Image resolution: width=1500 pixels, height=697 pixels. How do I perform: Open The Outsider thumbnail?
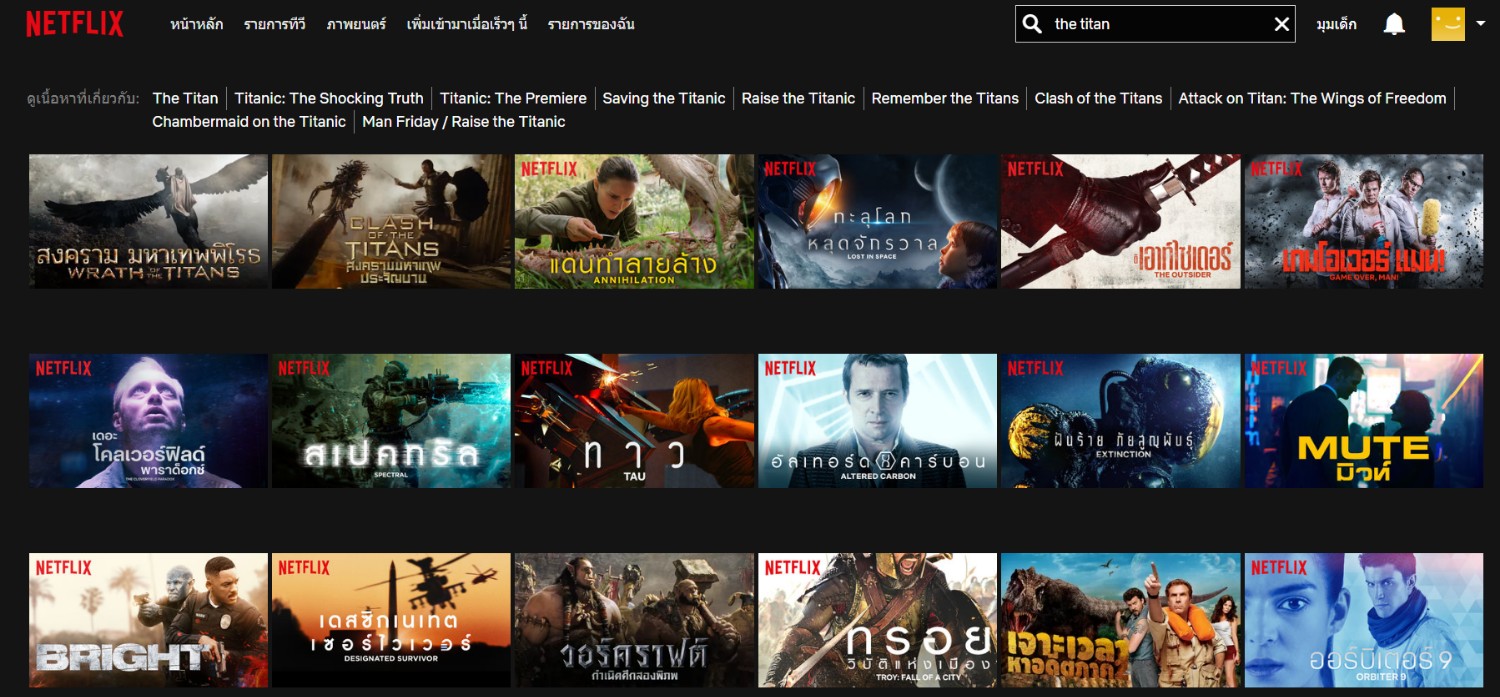point(1120,221)
